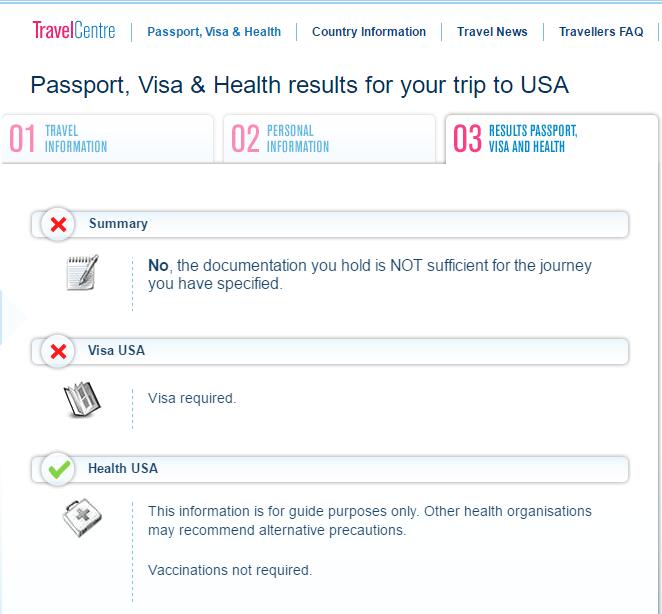Screen dimensions: 662x614
Task: Go to Travel News
Action: pyautogui.click(x=492, y=32)
